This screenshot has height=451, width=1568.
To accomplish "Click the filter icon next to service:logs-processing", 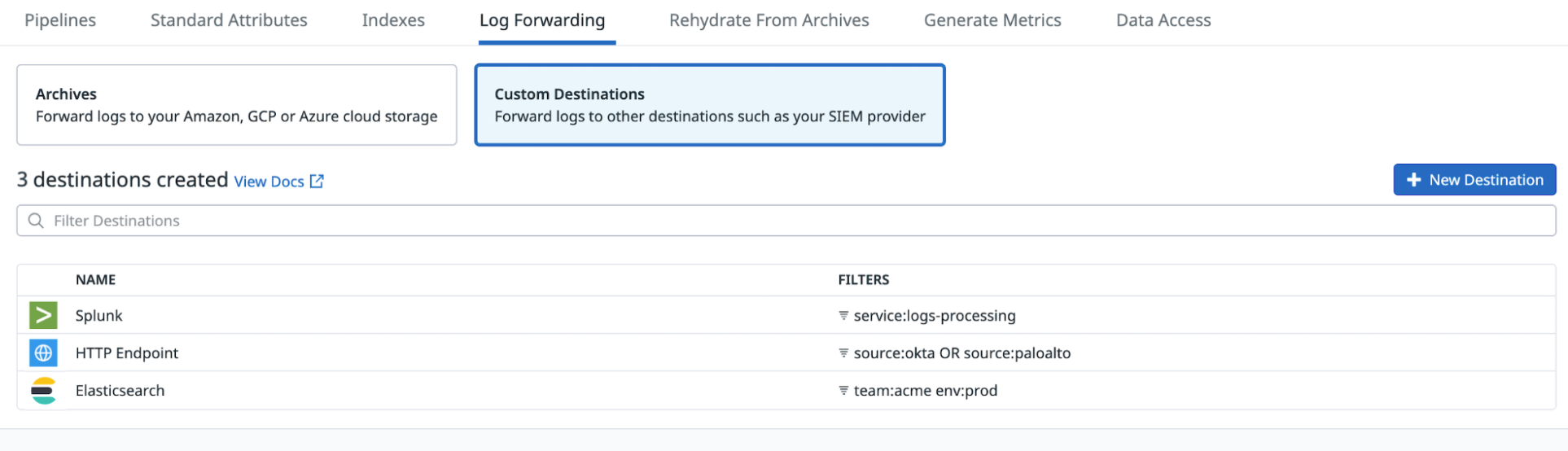I will [843, 315].
